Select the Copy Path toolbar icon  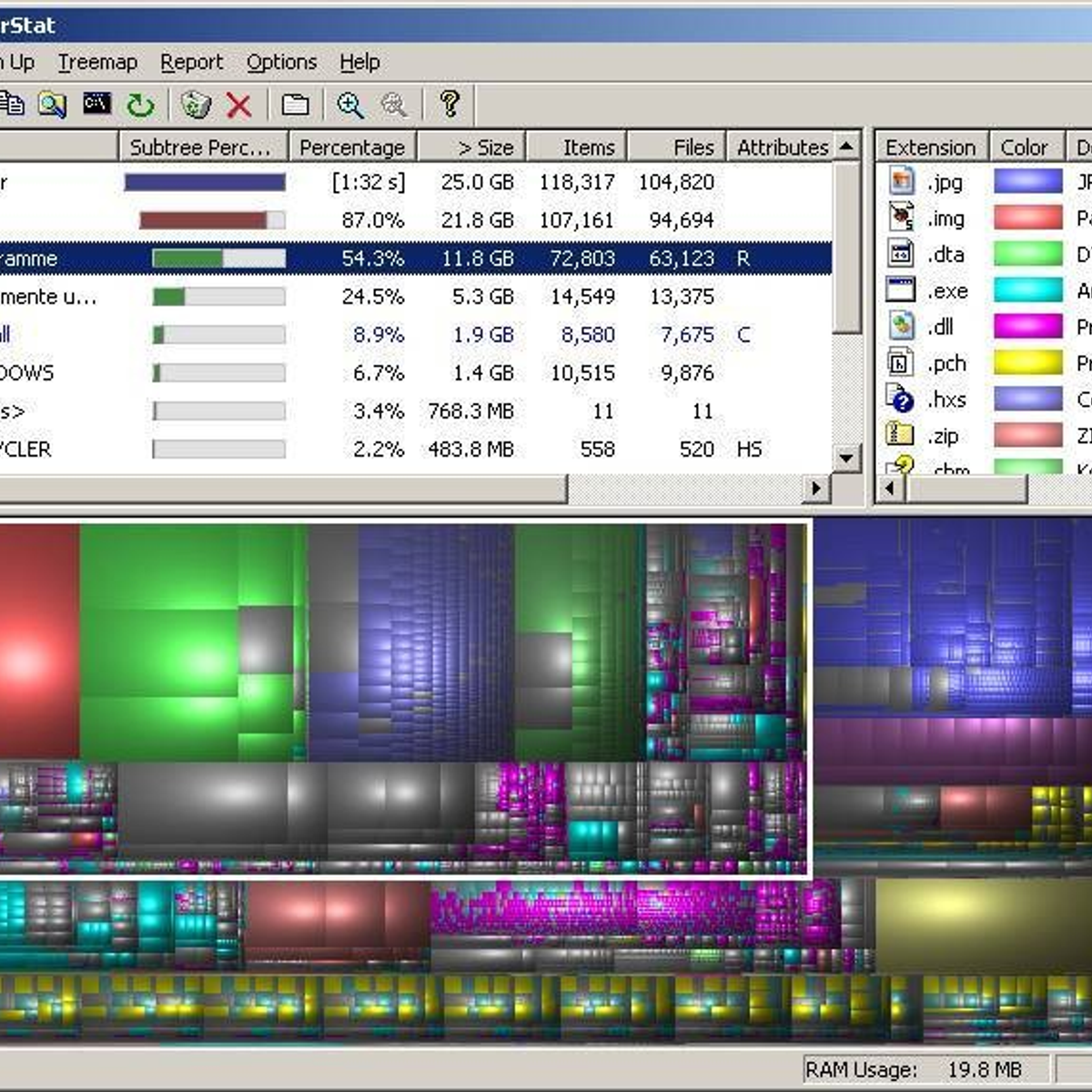13,104
